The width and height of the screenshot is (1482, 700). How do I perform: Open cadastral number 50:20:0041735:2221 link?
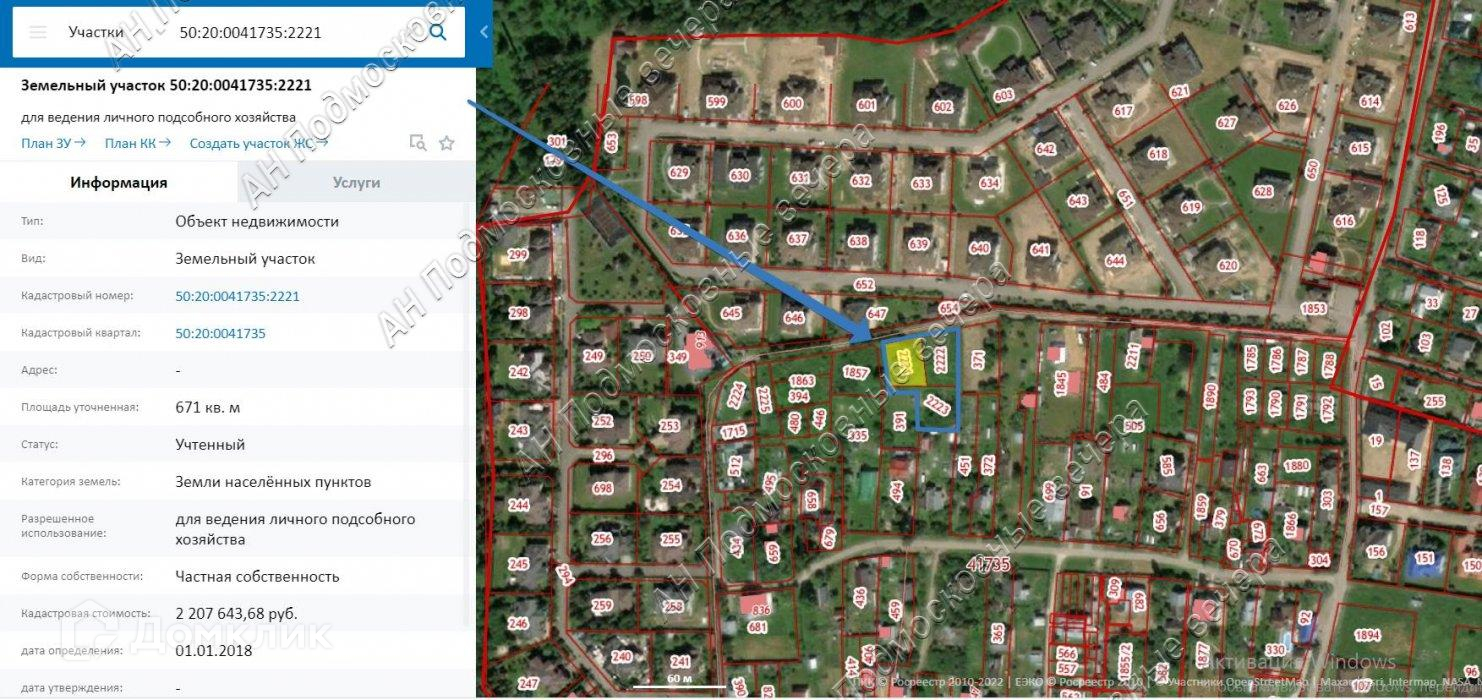pyautogui.click(x=237, y=296)
